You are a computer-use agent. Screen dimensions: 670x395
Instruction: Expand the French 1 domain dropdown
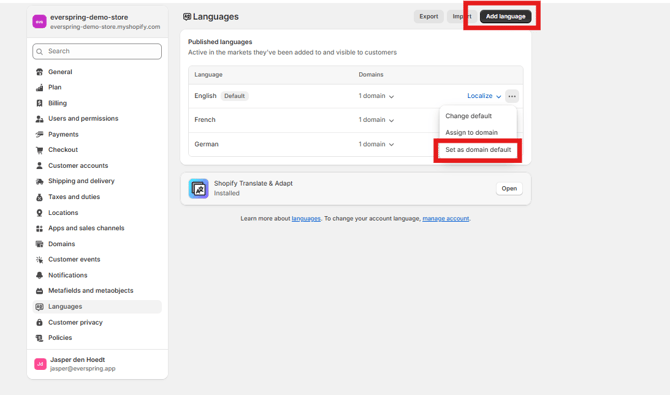(376, 120)
